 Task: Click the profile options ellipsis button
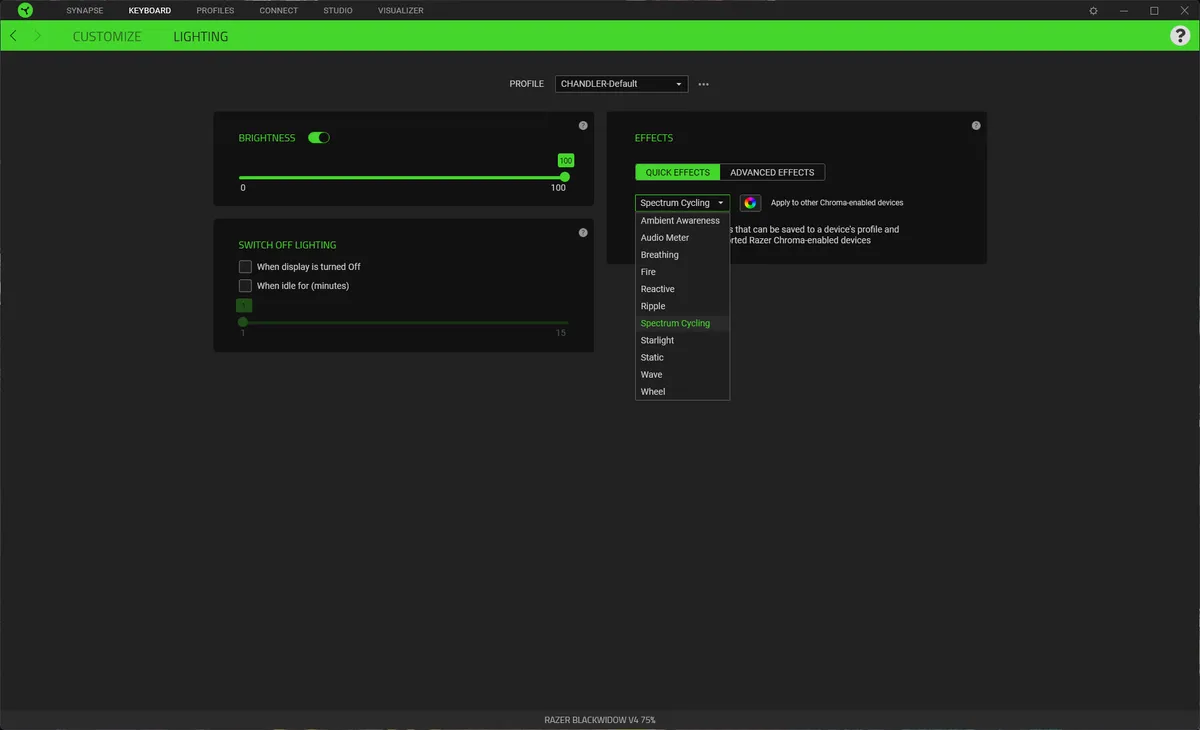pos(703,84)
